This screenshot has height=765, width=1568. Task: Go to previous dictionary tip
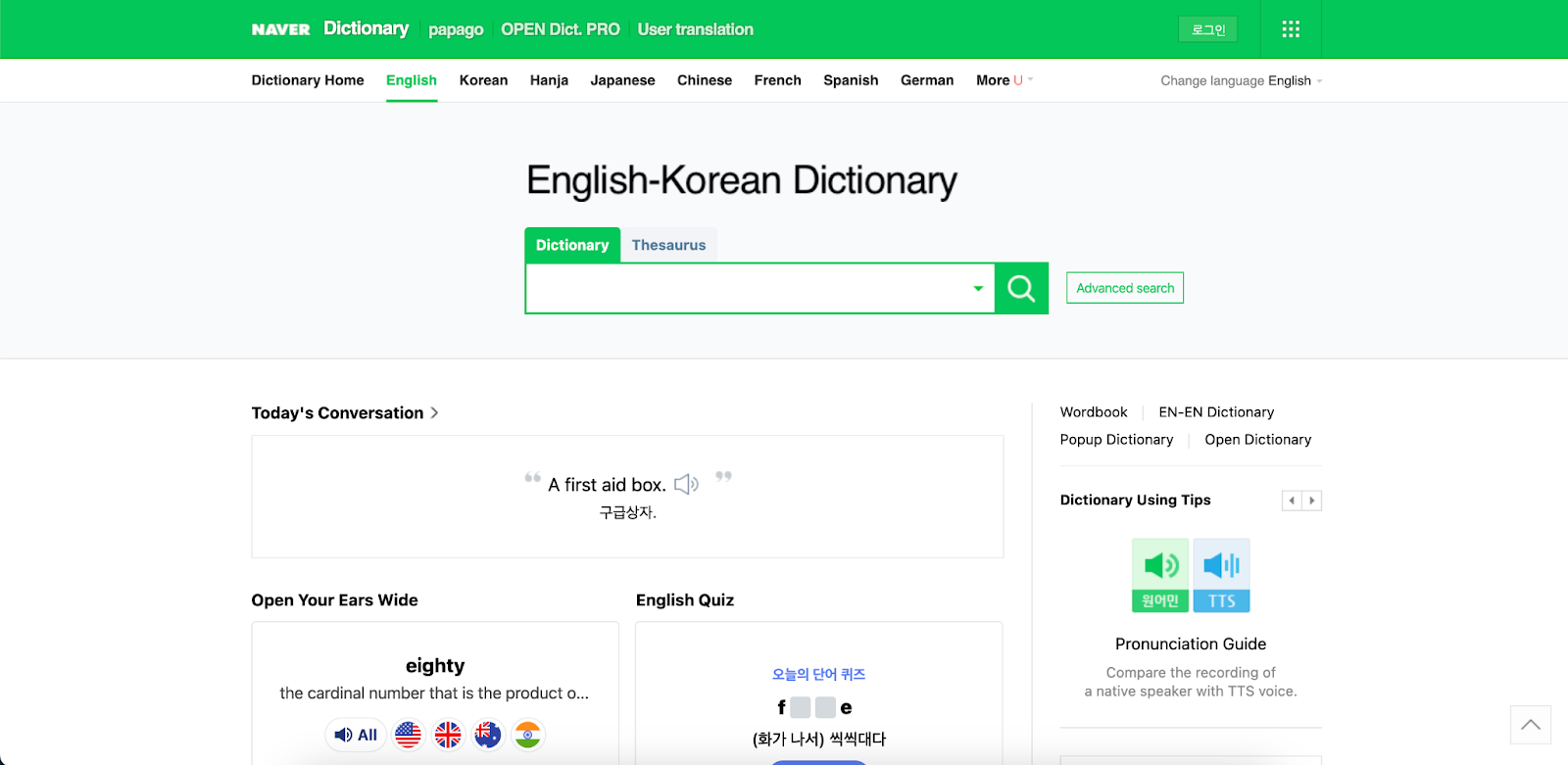tap(1292, 501)
